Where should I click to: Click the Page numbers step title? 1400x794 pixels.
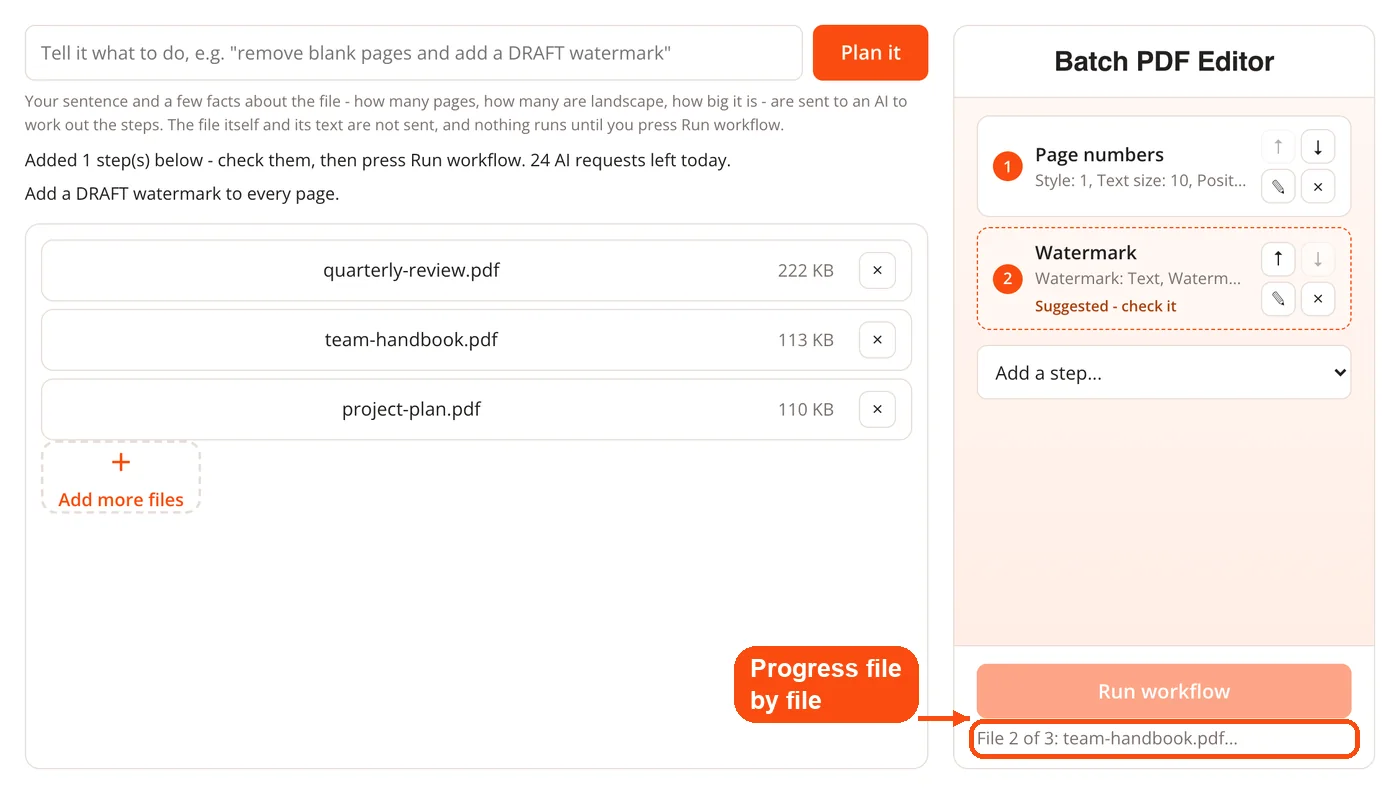click(x=1099, y=154)
